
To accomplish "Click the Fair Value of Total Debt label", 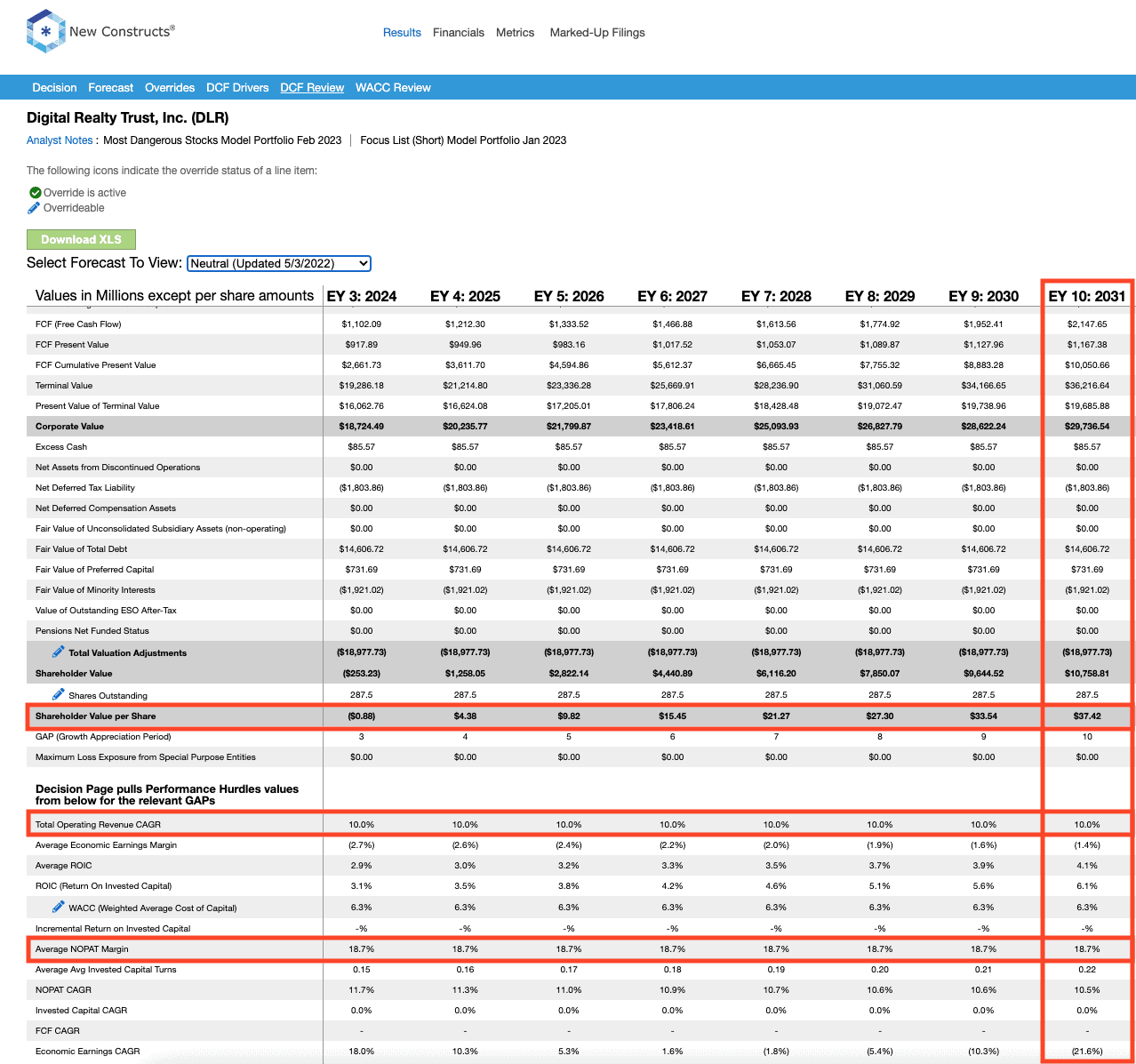I will (82, 549).
